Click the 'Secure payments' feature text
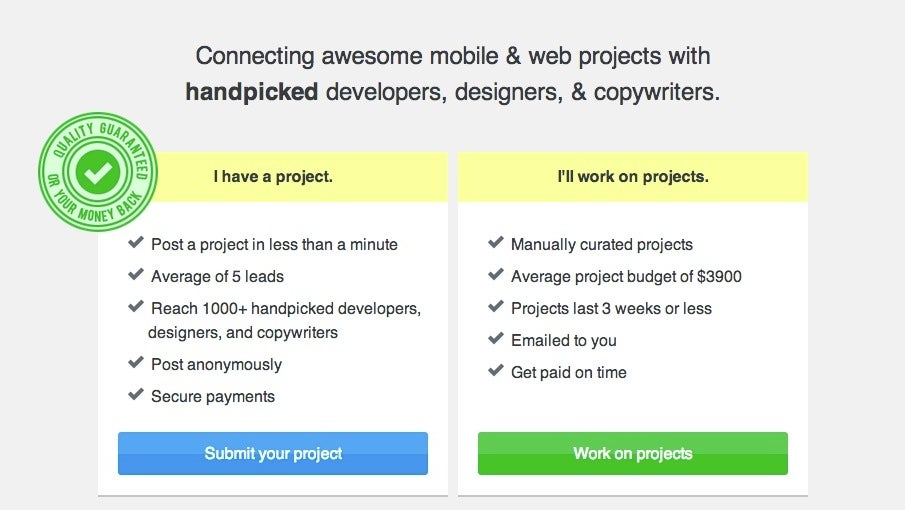 213,397
